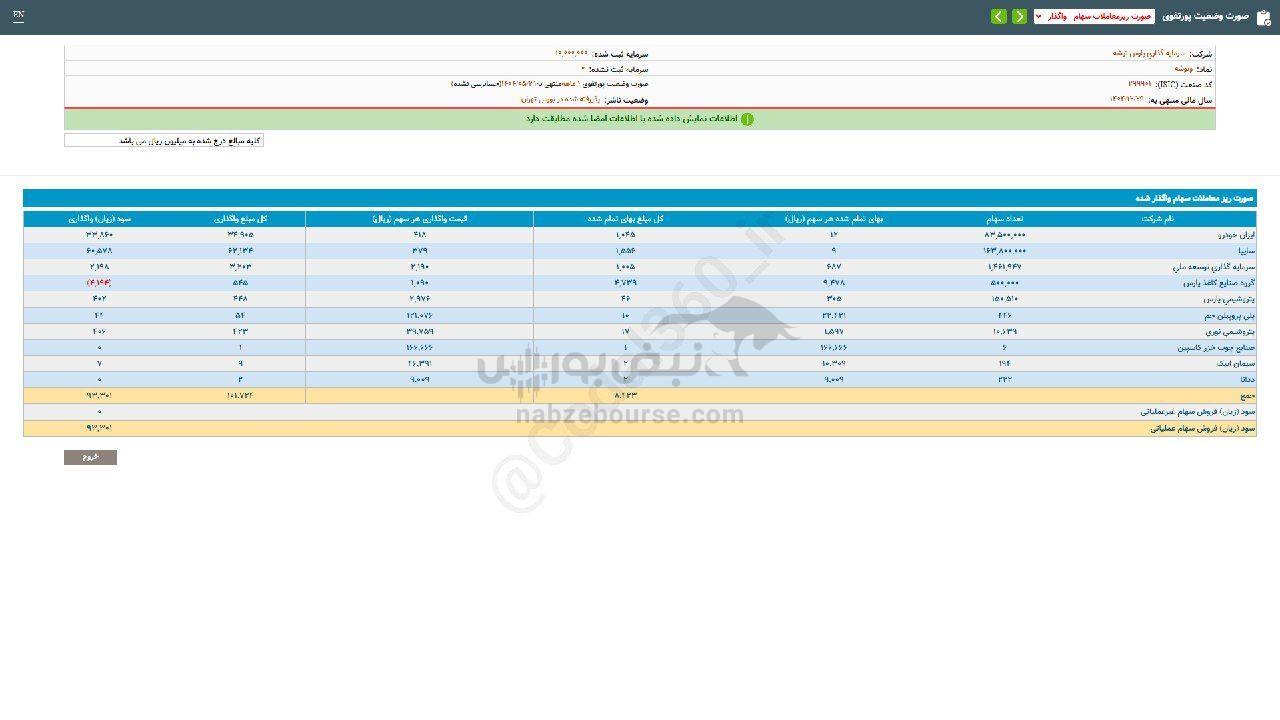Click the total (جمع) row label
Viewport: 1280px width, 720px height.
(x=1246, y=396)
